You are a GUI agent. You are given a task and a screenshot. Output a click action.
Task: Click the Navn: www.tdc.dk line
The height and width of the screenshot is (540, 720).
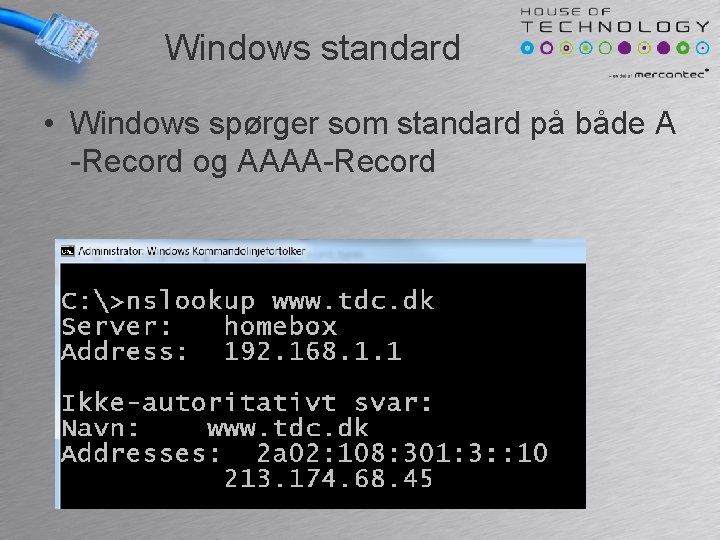pos(215,428)
